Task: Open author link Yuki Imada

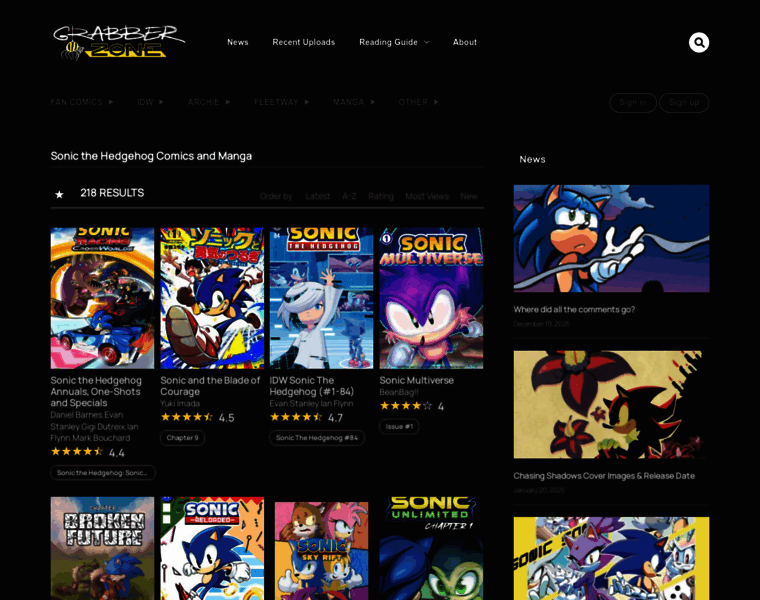Action: [180, 403]
